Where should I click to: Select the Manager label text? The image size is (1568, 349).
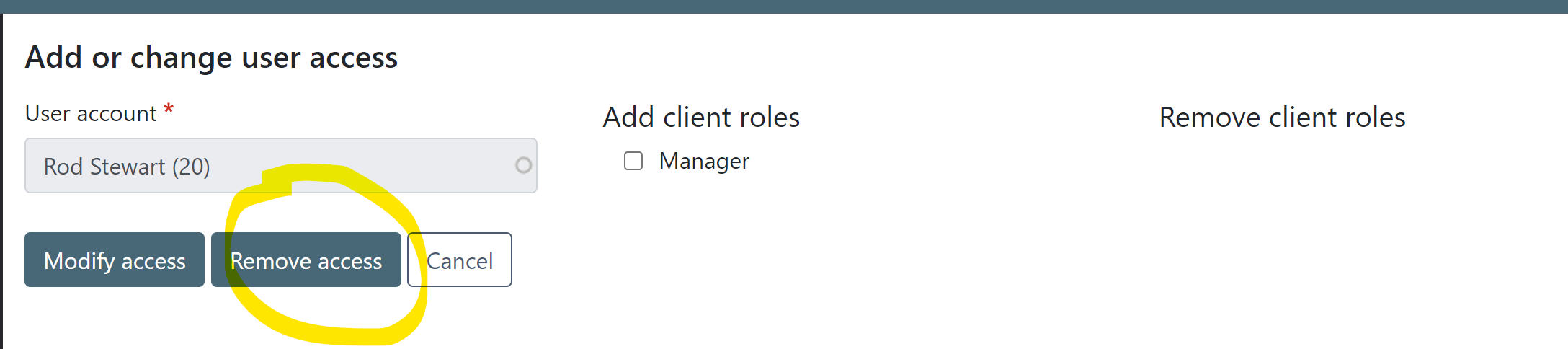click(x=704, y=161)
